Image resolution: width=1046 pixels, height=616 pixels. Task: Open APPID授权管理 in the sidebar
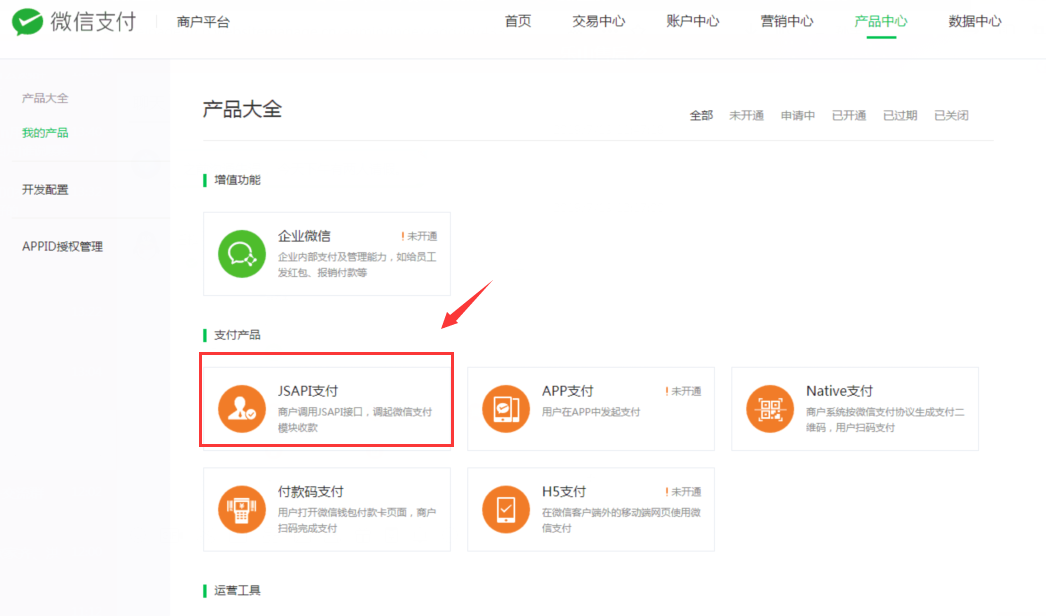coord(62,247)
